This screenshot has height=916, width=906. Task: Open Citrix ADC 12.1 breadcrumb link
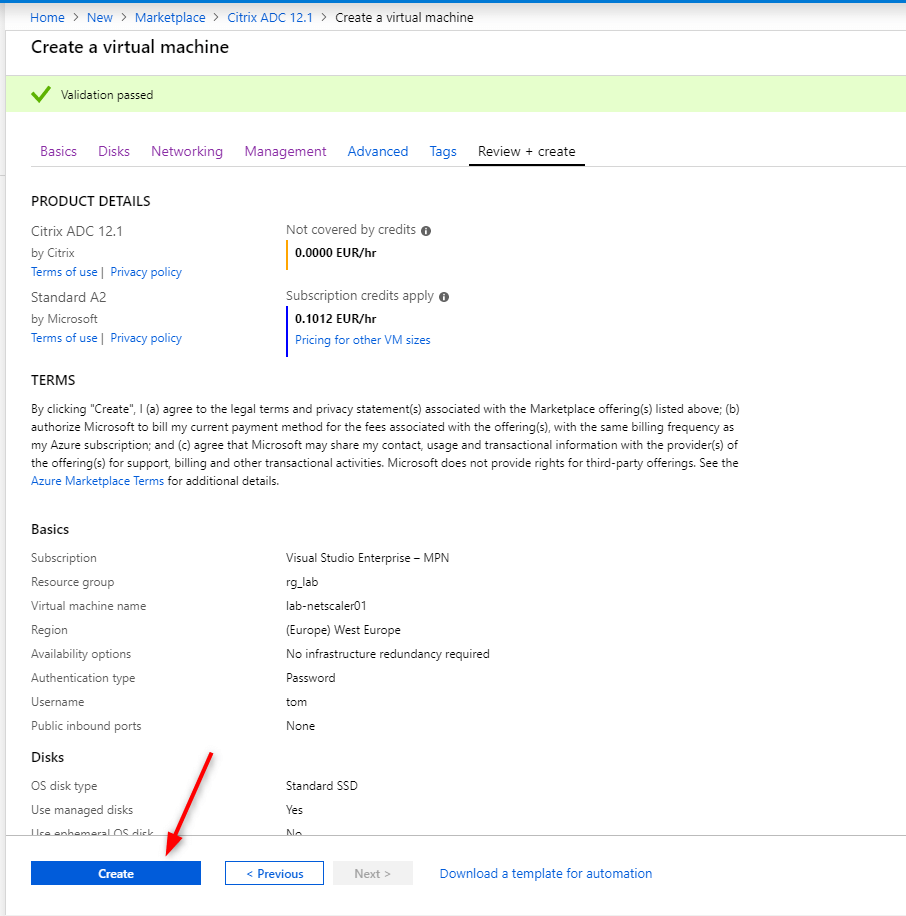(270, 18)
